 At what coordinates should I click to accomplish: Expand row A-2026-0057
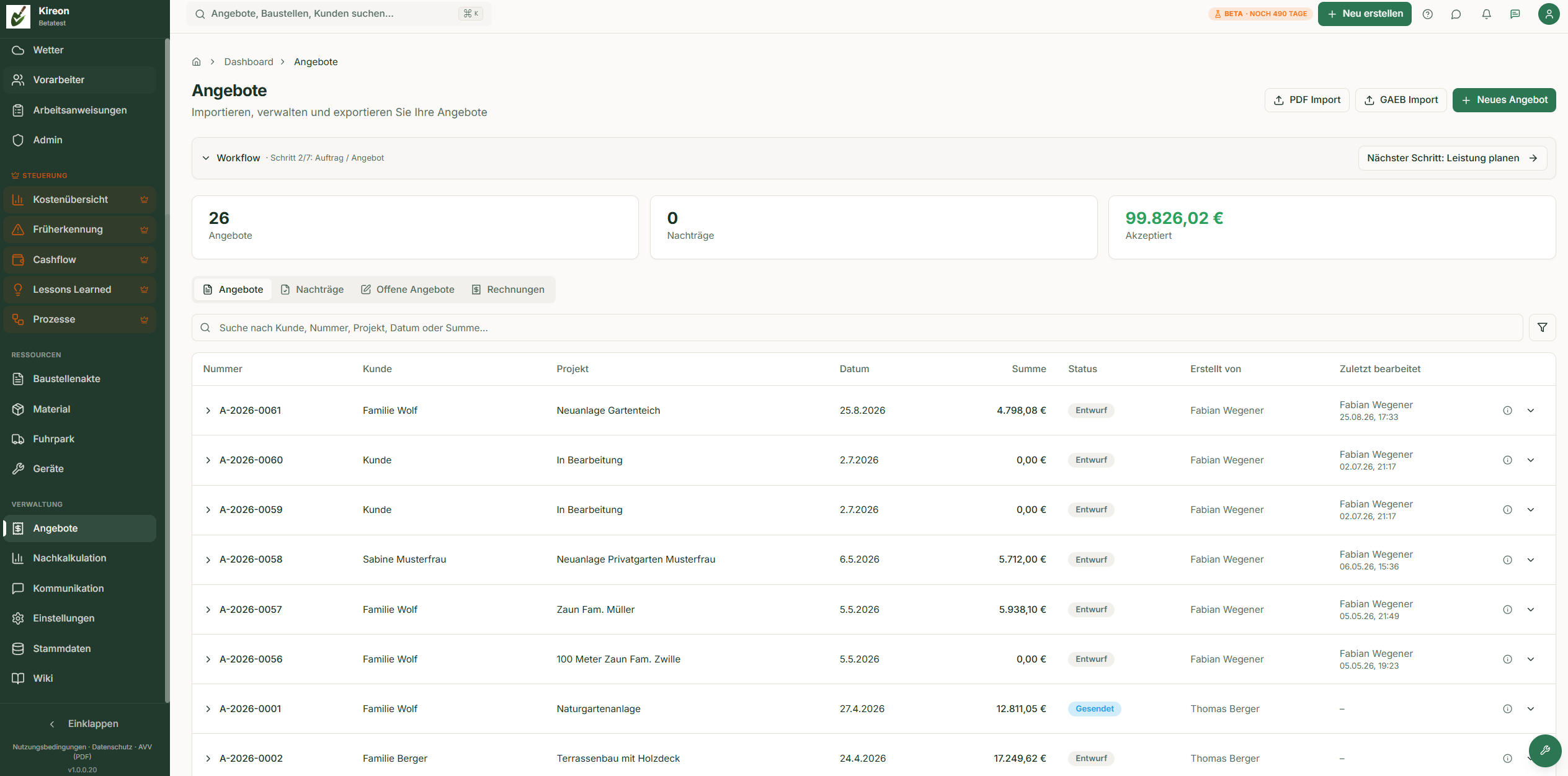click(208, 610)
